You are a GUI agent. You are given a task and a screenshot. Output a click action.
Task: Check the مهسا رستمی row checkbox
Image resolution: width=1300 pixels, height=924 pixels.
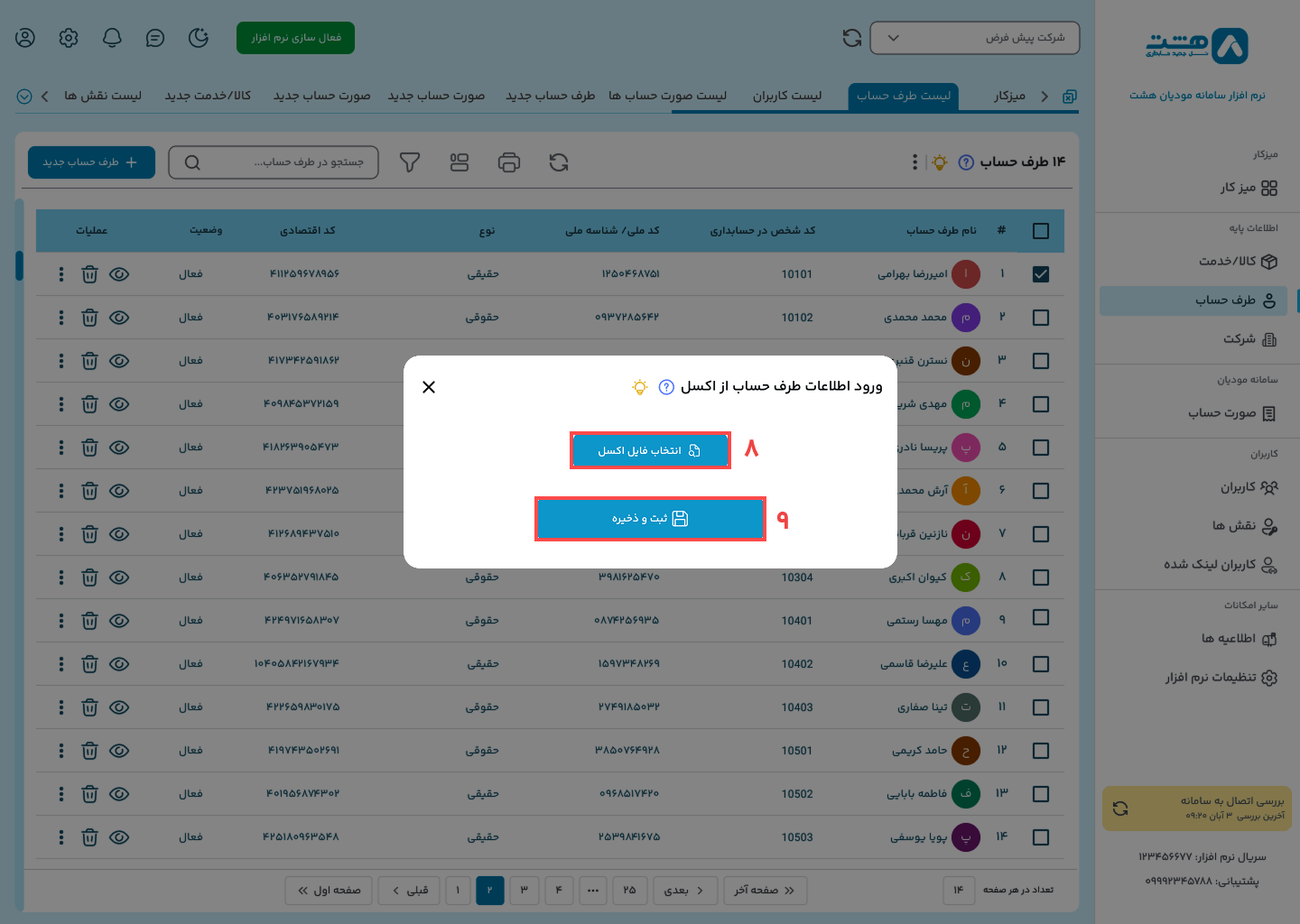pos(1040,620)
